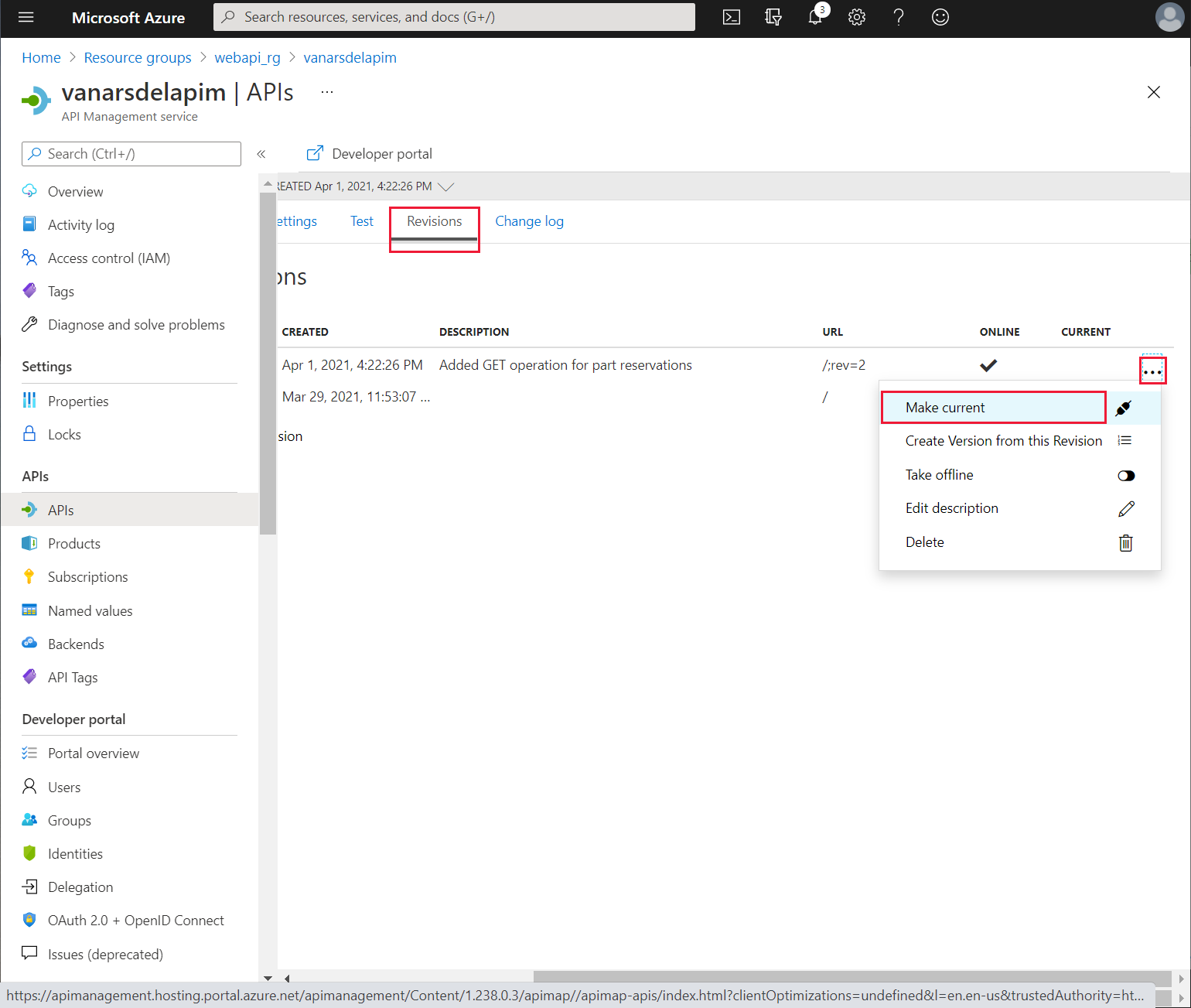Click the Identities shield icon

tap(29, 853)
